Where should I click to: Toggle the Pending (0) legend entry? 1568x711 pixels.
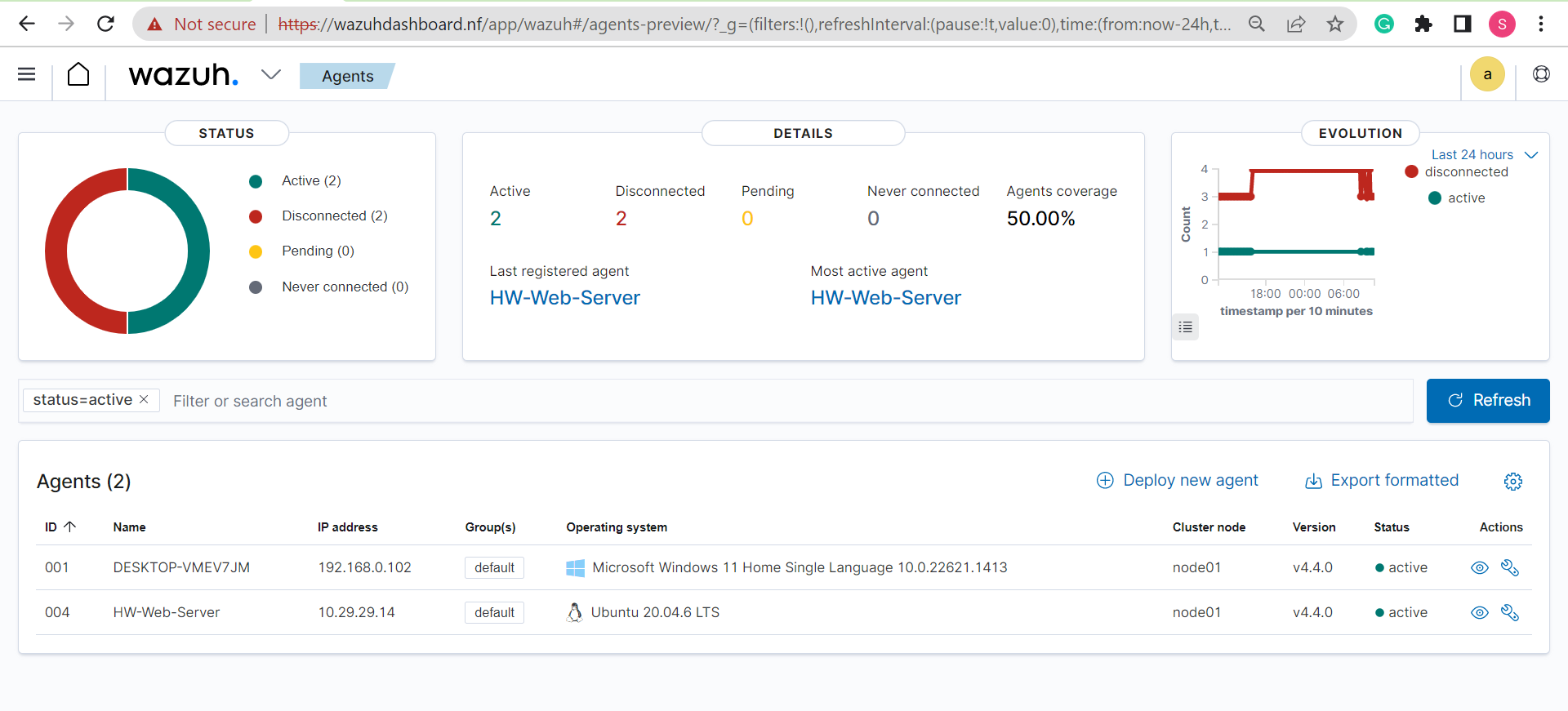click(x=302, y=251)
